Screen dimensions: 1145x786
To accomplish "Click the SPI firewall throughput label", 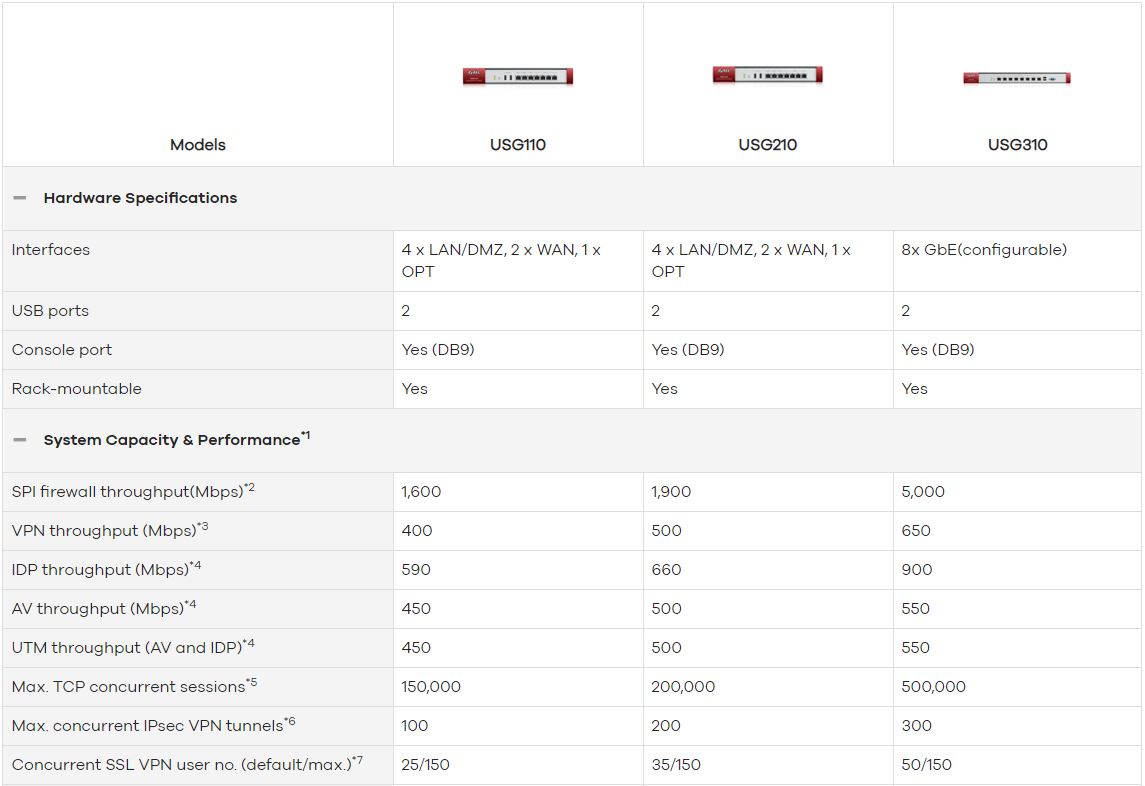I will (133, 491).
